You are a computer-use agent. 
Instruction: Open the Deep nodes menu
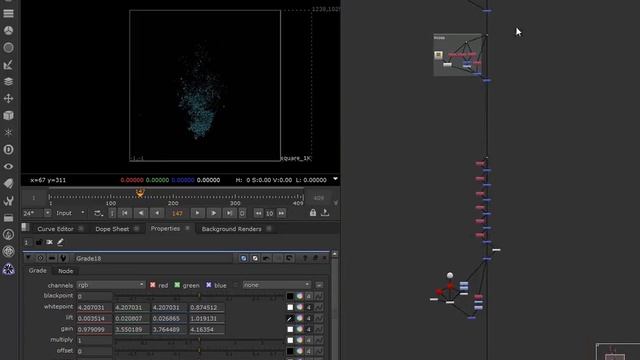pyautogui.click(x=8, y=150)
